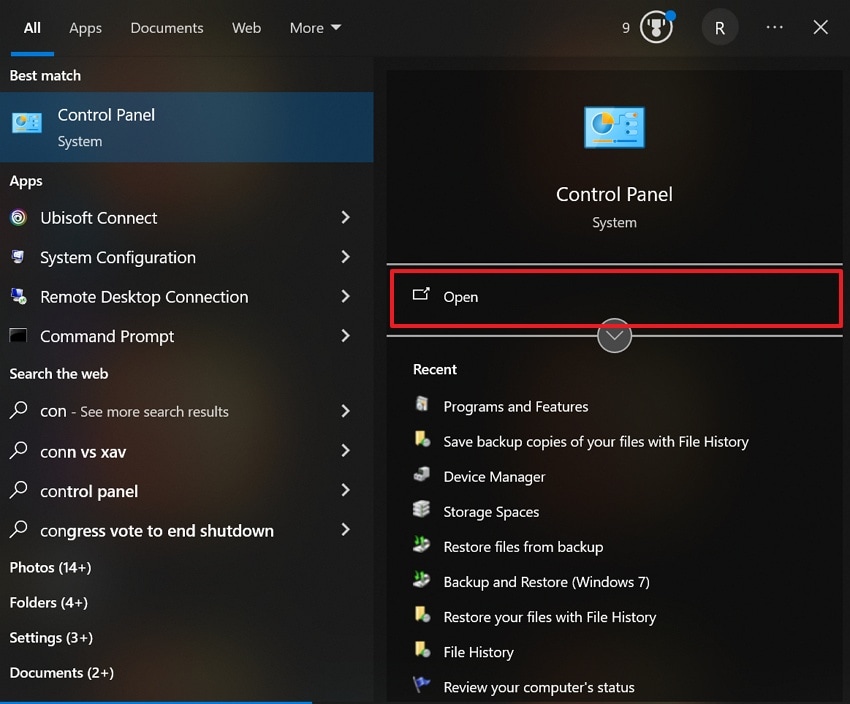Show Documents (2+) results

point(61,673)
